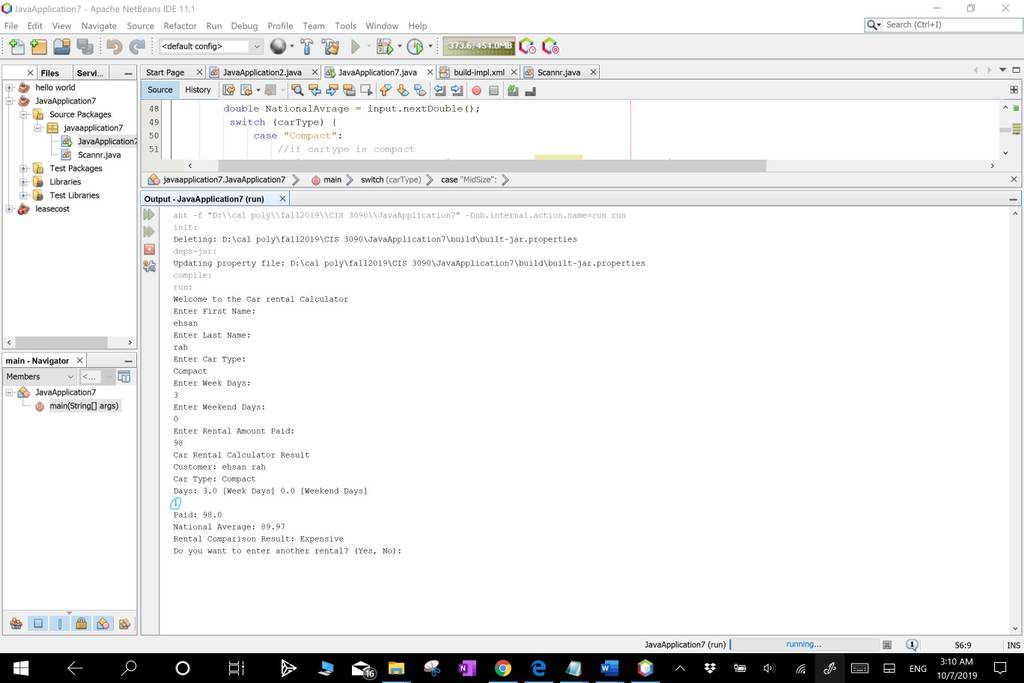Click the Stop Macro Recording square icon

coord(494,91)
